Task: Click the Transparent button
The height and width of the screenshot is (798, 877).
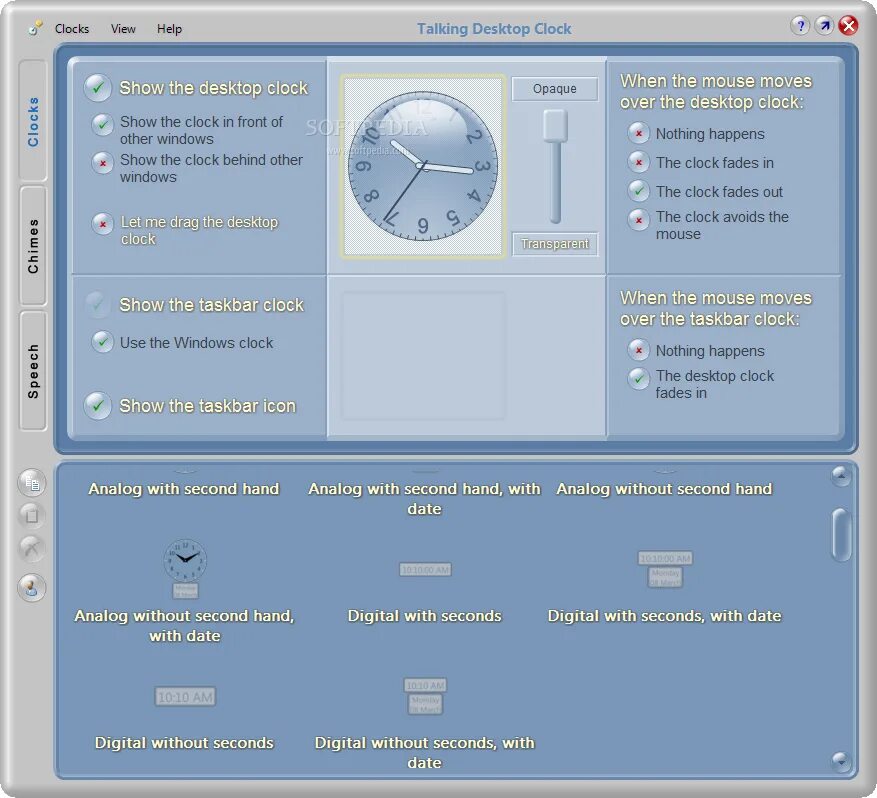Action: [x=555, y=244]
